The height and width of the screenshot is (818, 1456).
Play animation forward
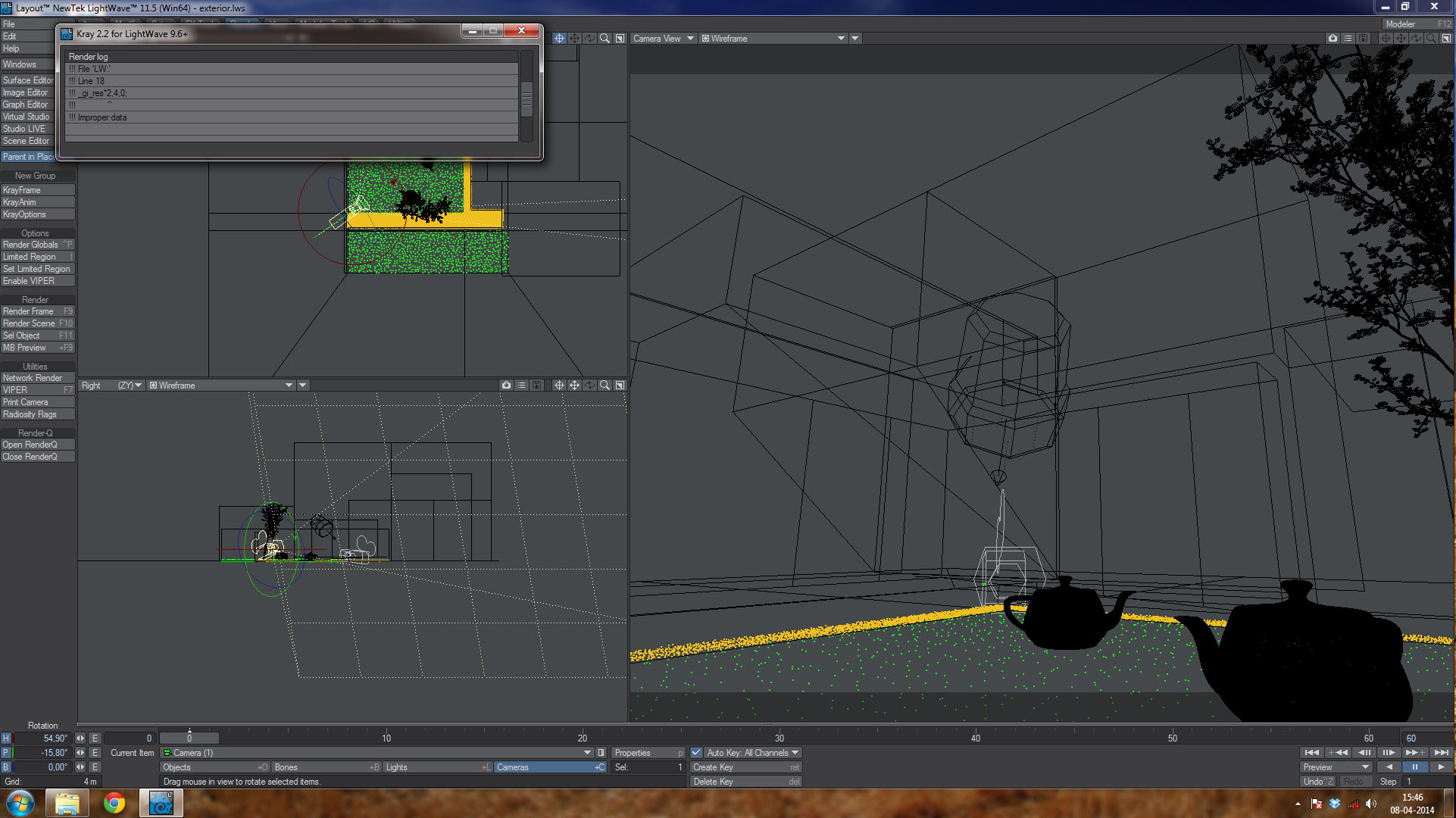coord(1440,767)
